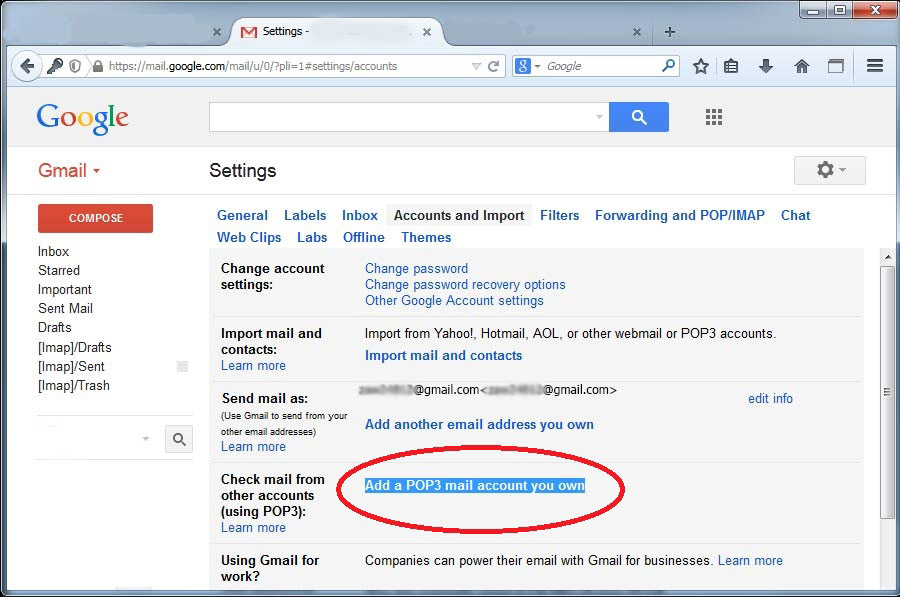
Task: Open the Gmail product dropdown
Action: (69, 170)
